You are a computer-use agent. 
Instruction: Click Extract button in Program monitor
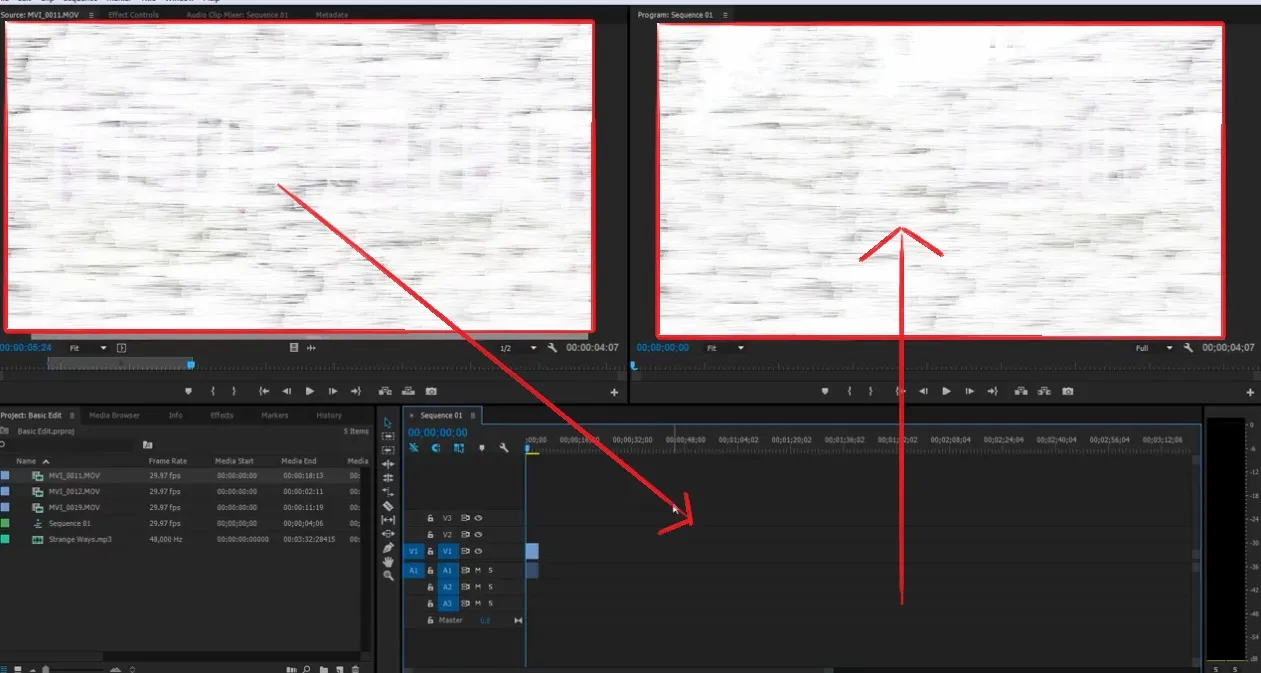(1045, 391)
